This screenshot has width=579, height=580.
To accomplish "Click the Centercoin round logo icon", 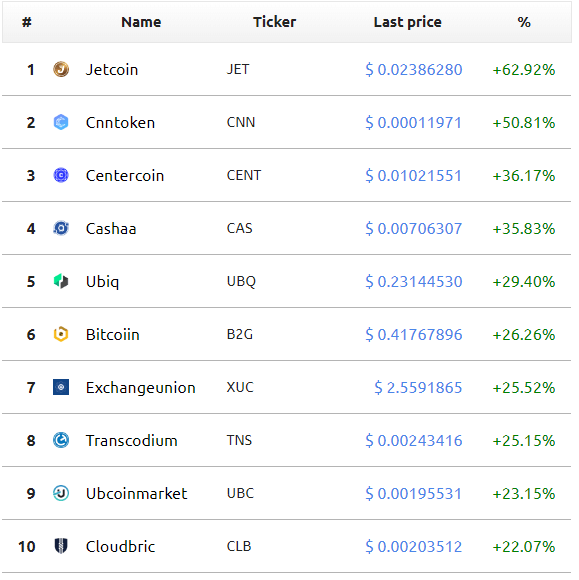I will pos(61,175).
